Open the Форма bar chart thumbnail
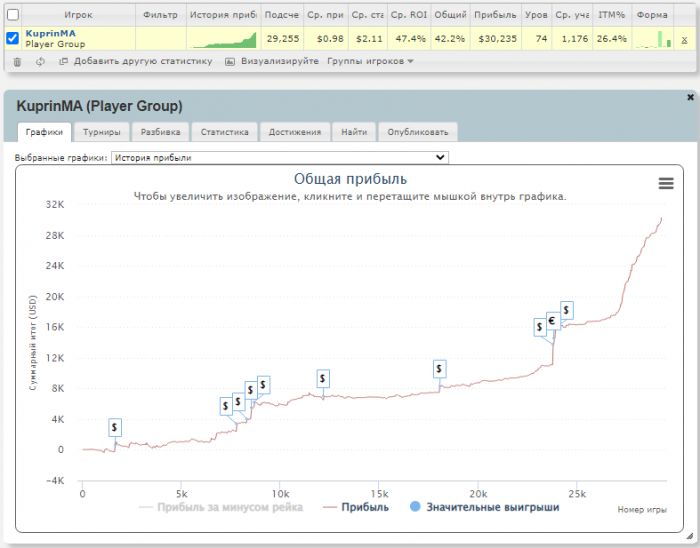The height and width of the screenshot is (548, 700). 654,39
